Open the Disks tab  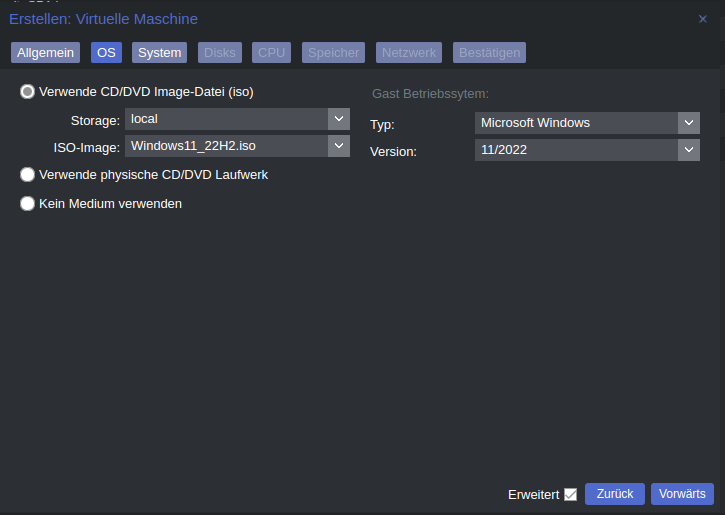pos(220,53)
